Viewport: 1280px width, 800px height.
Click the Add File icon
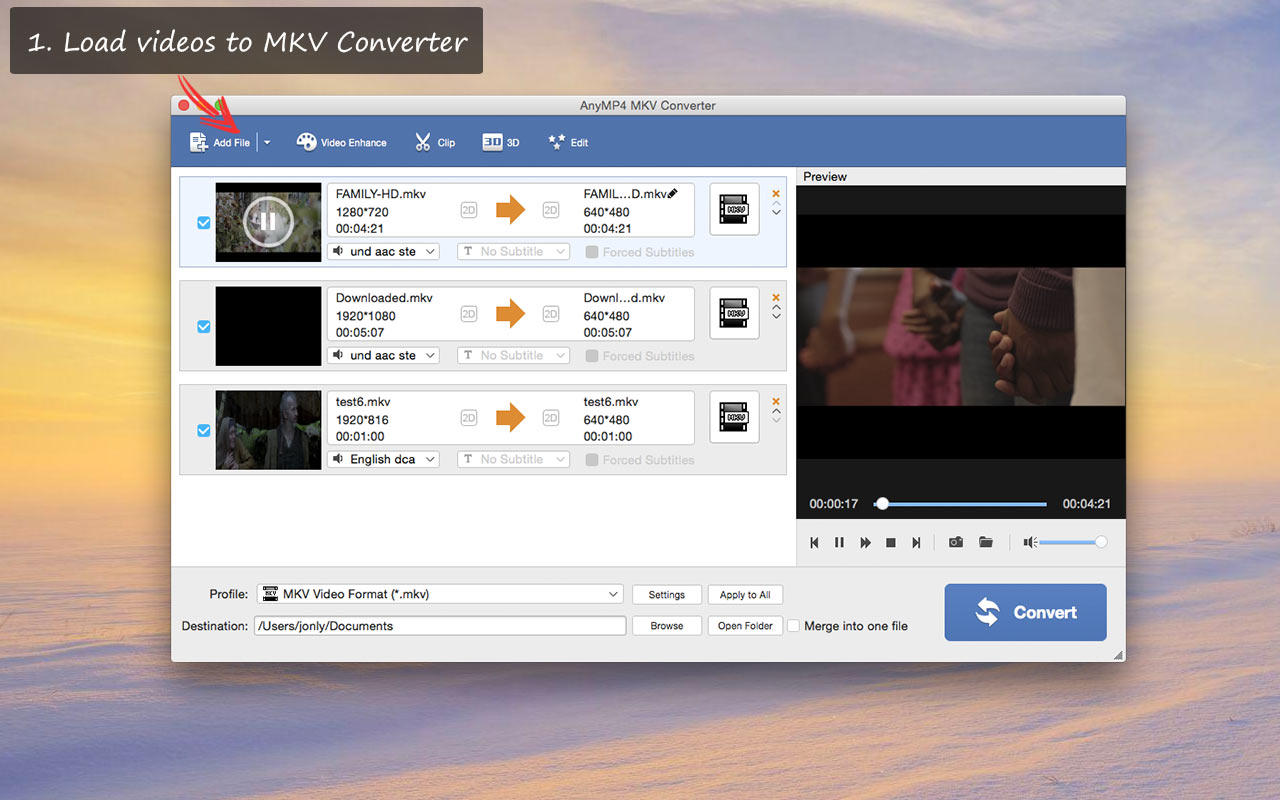click(200, 143)
